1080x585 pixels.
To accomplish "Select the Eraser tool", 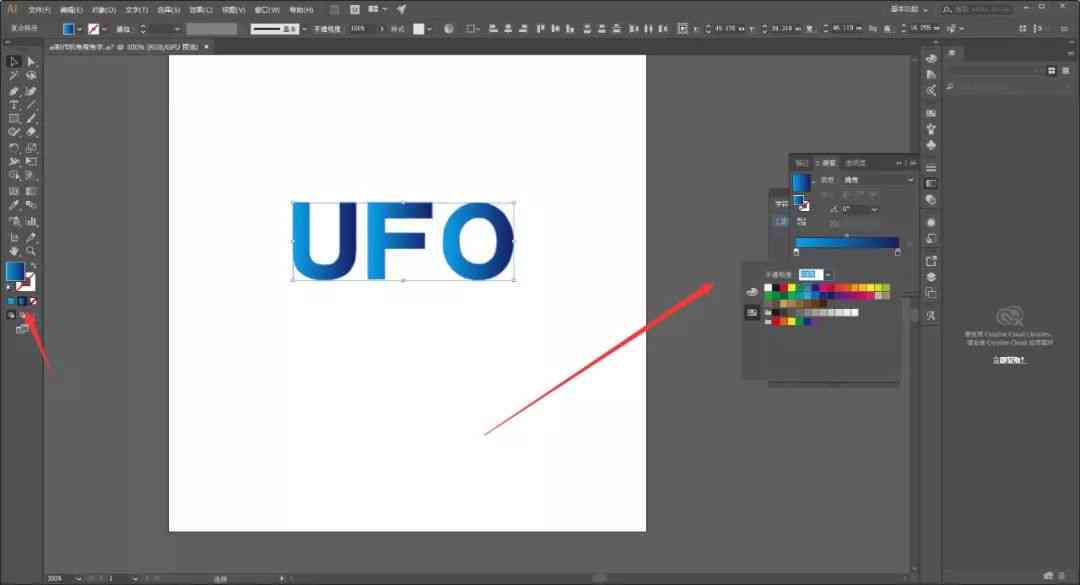I will tap(31, 132).
